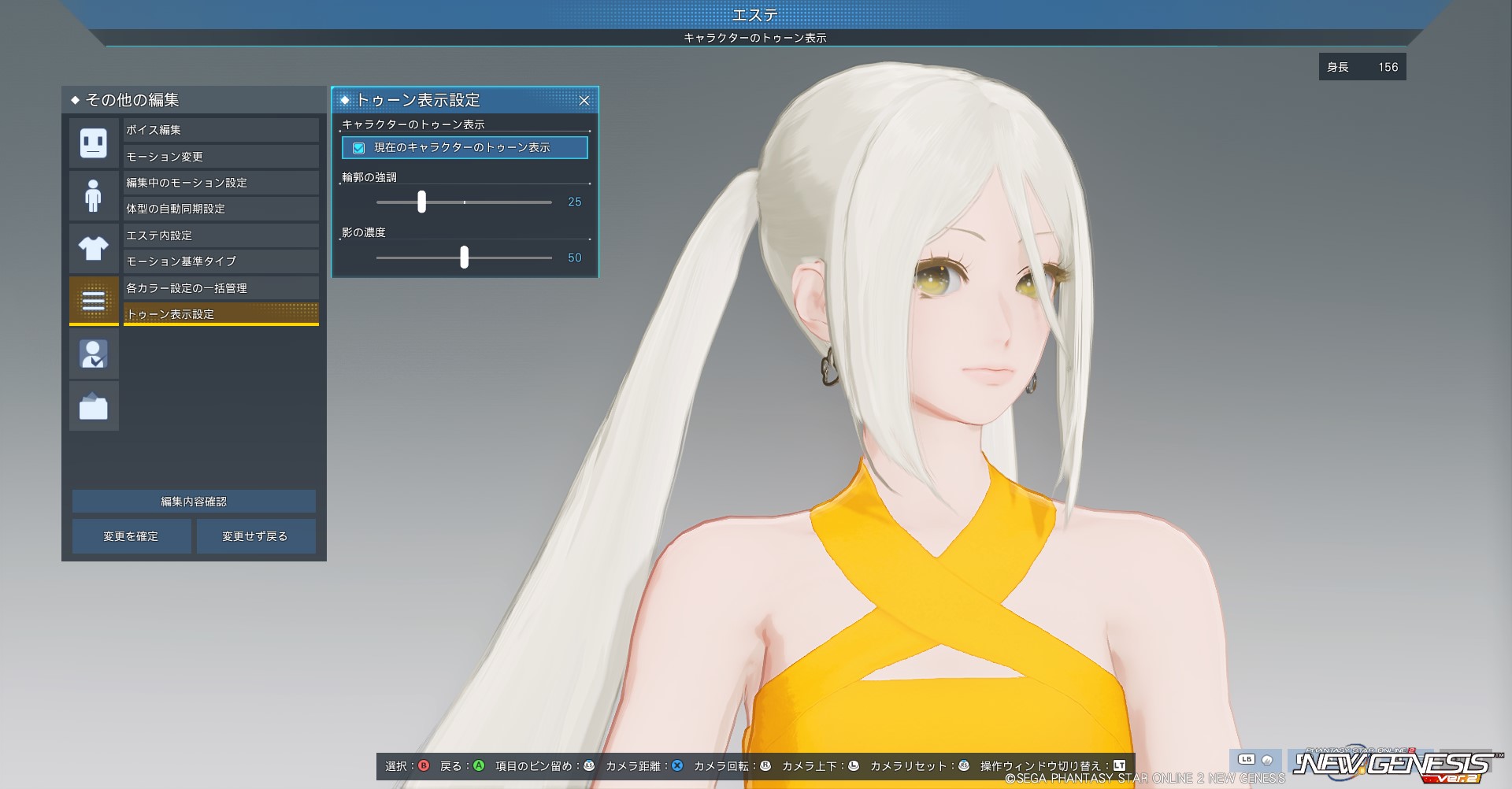Click the カメラ上下 stick icon

[853, 765]
